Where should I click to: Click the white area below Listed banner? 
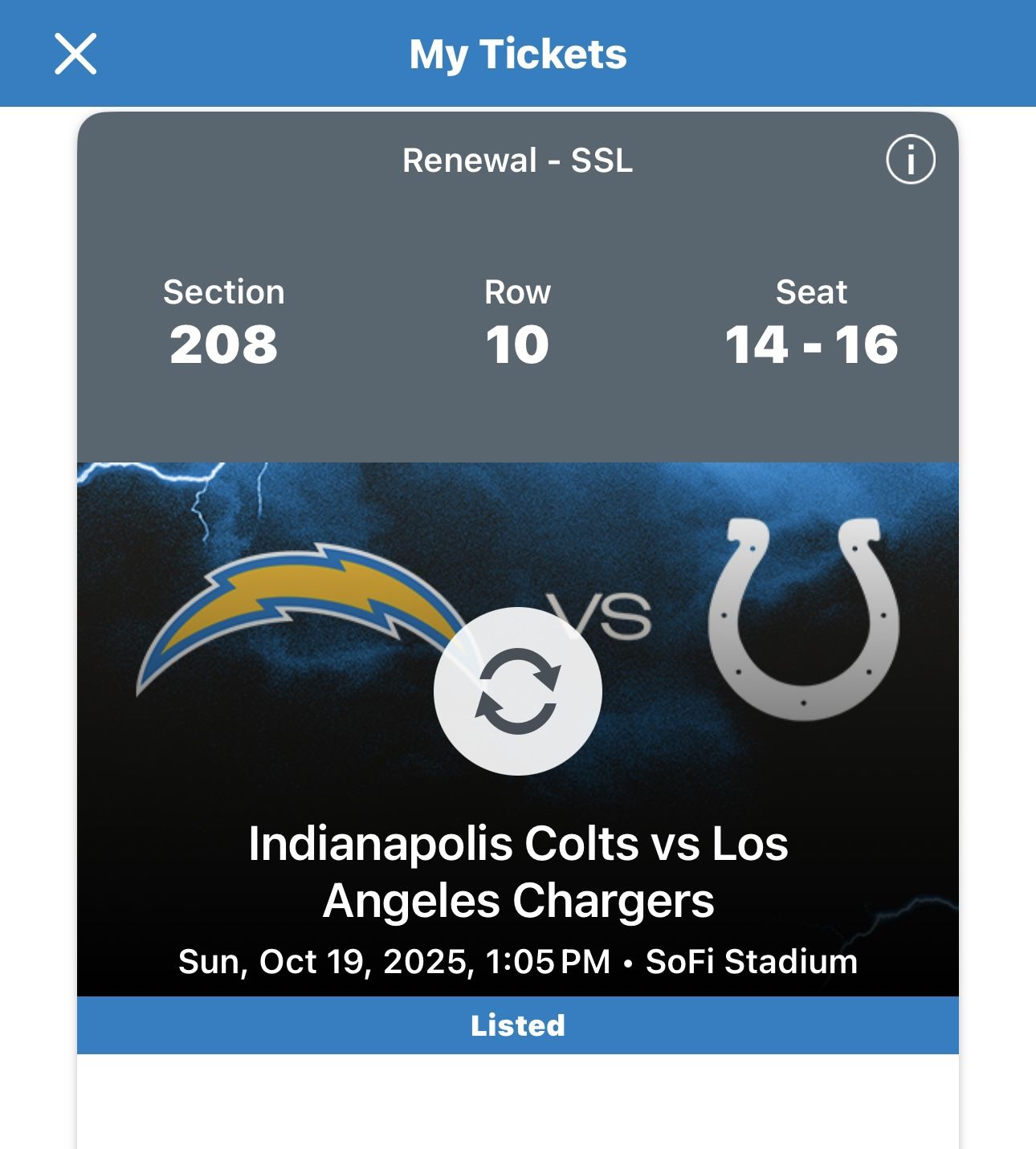pyautogui.click(x=518, y=1102)
